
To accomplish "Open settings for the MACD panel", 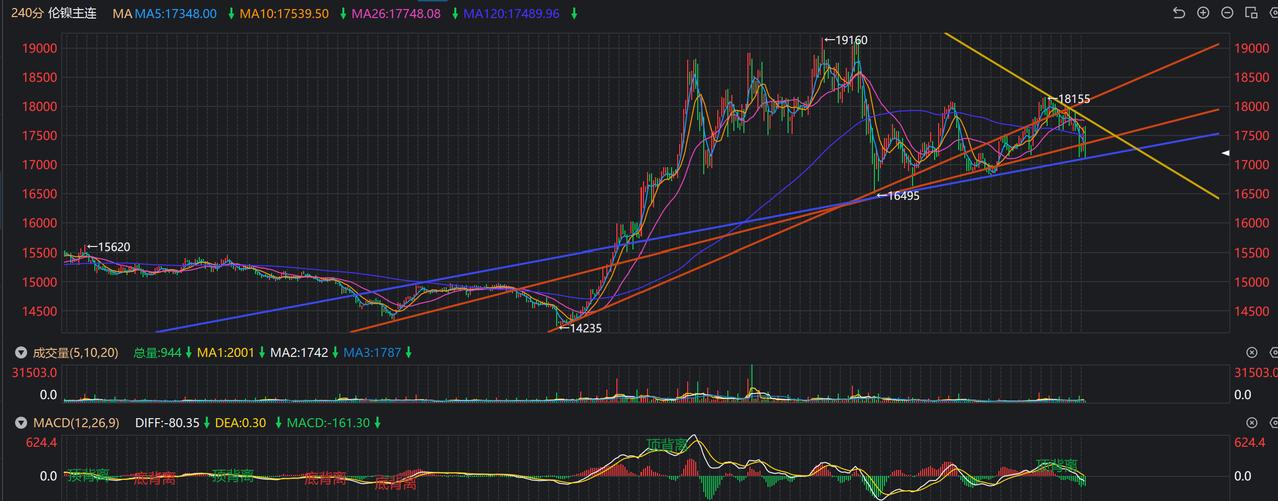I will (1273, 423).
